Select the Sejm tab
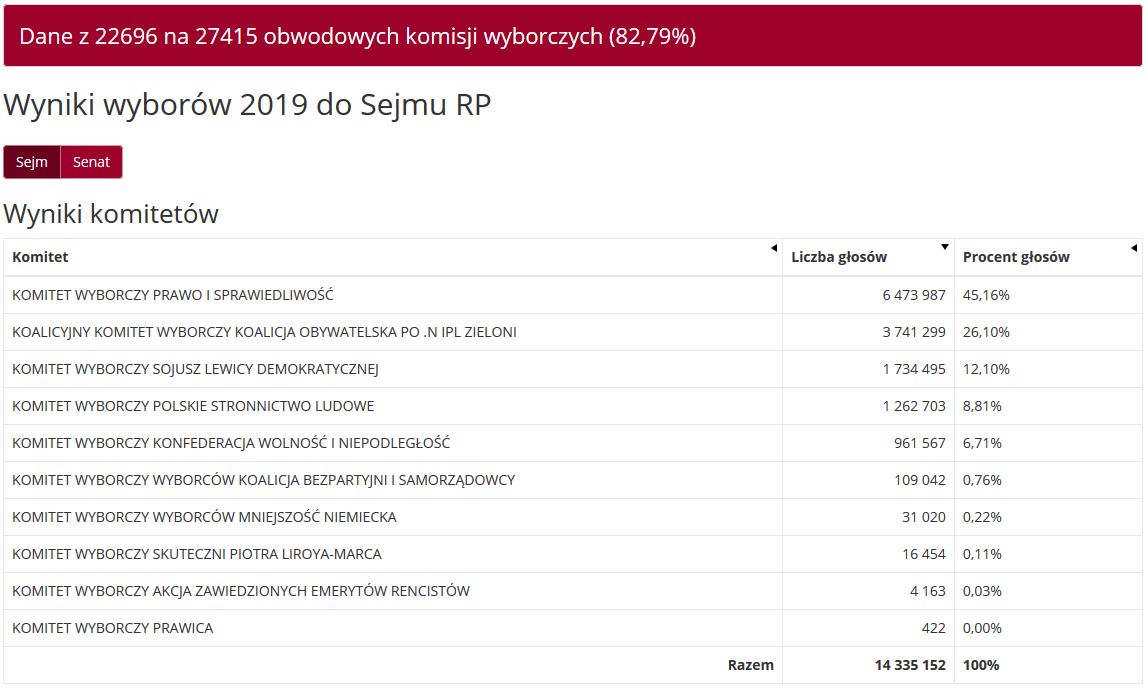The image size is (1148, 688). coord(32,162)
